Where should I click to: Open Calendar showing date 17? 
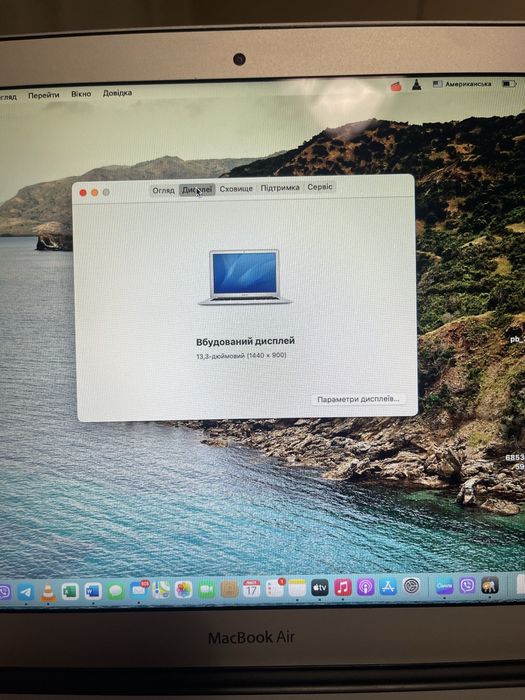252,589
